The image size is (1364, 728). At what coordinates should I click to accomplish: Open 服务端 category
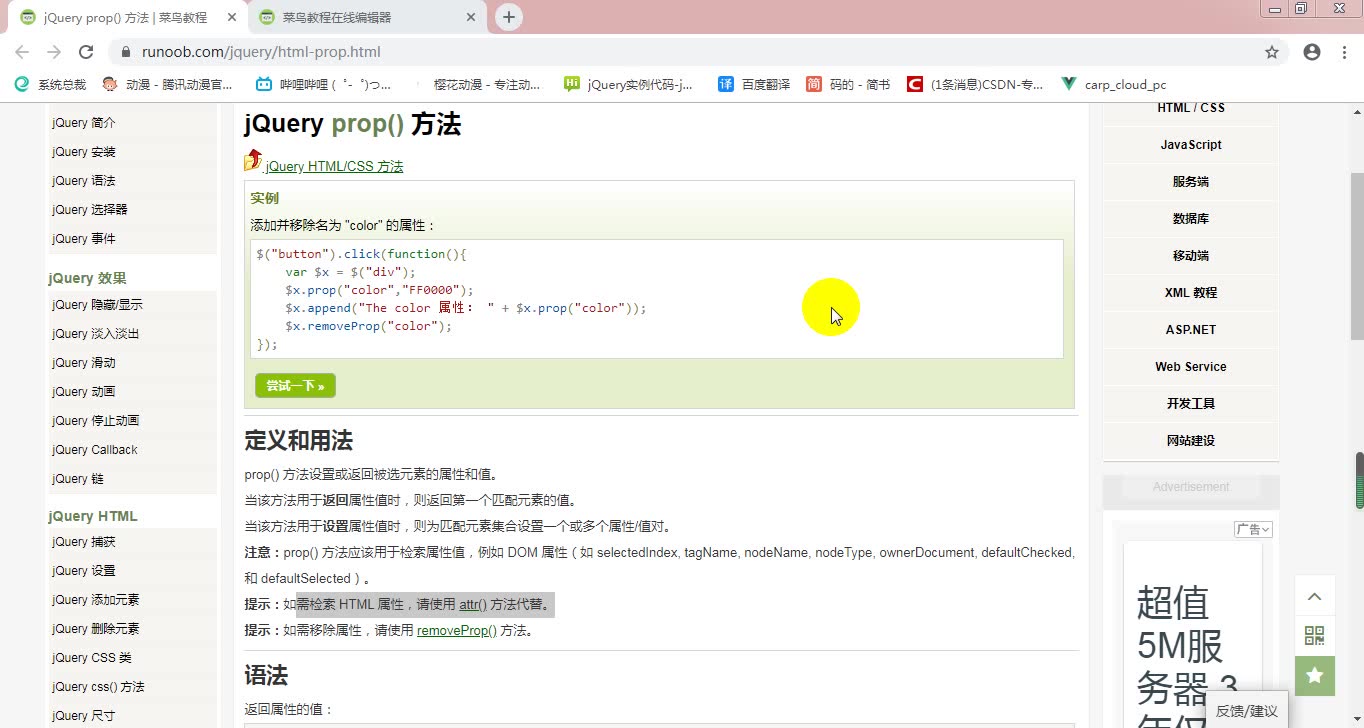click(1190, 182)
